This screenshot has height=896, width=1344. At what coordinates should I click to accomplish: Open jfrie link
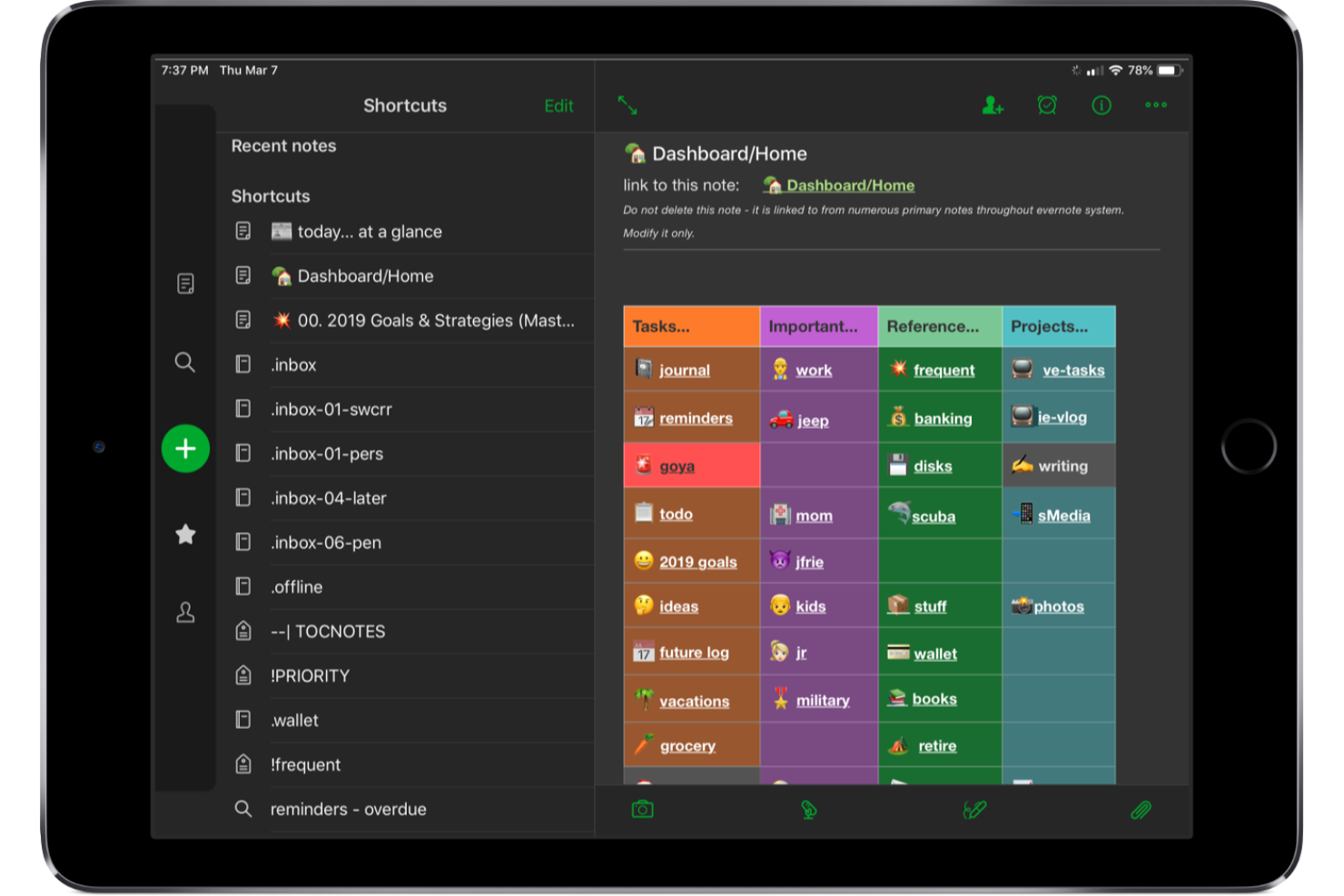tap(809, 562)
